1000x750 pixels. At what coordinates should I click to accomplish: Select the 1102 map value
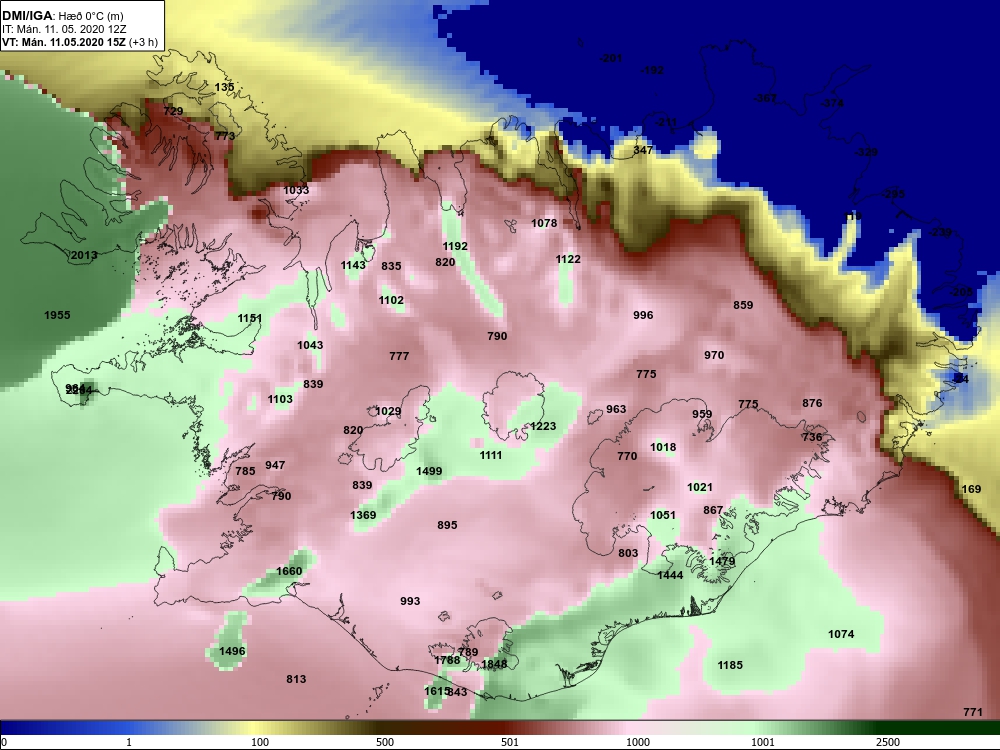391,300
